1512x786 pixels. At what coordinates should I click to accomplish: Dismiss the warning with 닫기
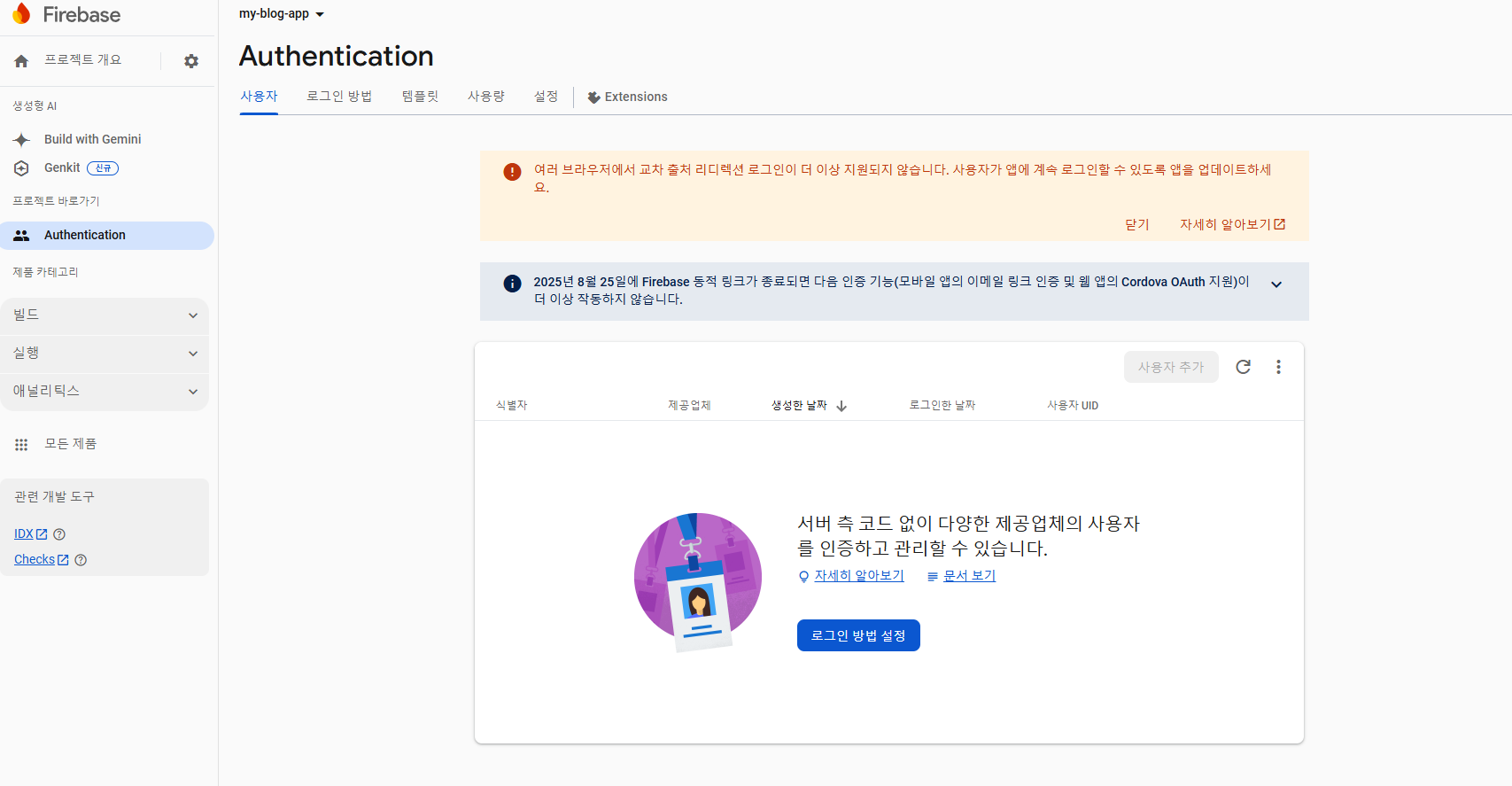(1137, 225)
